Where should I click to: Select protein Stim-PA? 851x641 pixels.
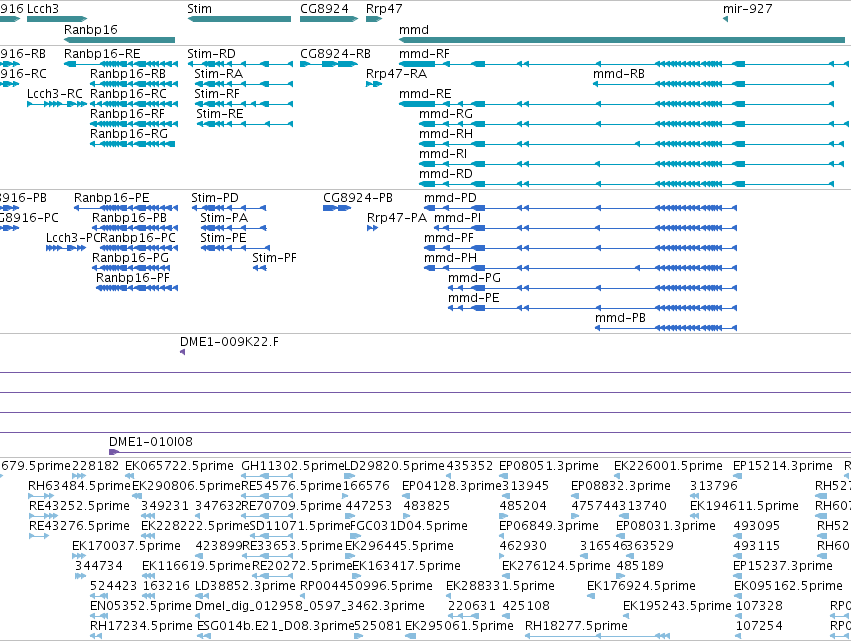tap(224, 218)
